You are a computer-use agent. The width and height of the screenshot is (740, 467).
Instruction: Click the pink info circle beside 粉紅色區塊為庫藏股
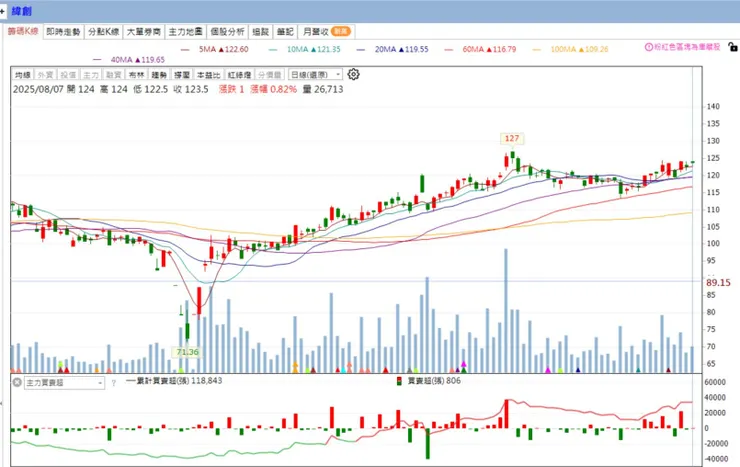(648, 47)
